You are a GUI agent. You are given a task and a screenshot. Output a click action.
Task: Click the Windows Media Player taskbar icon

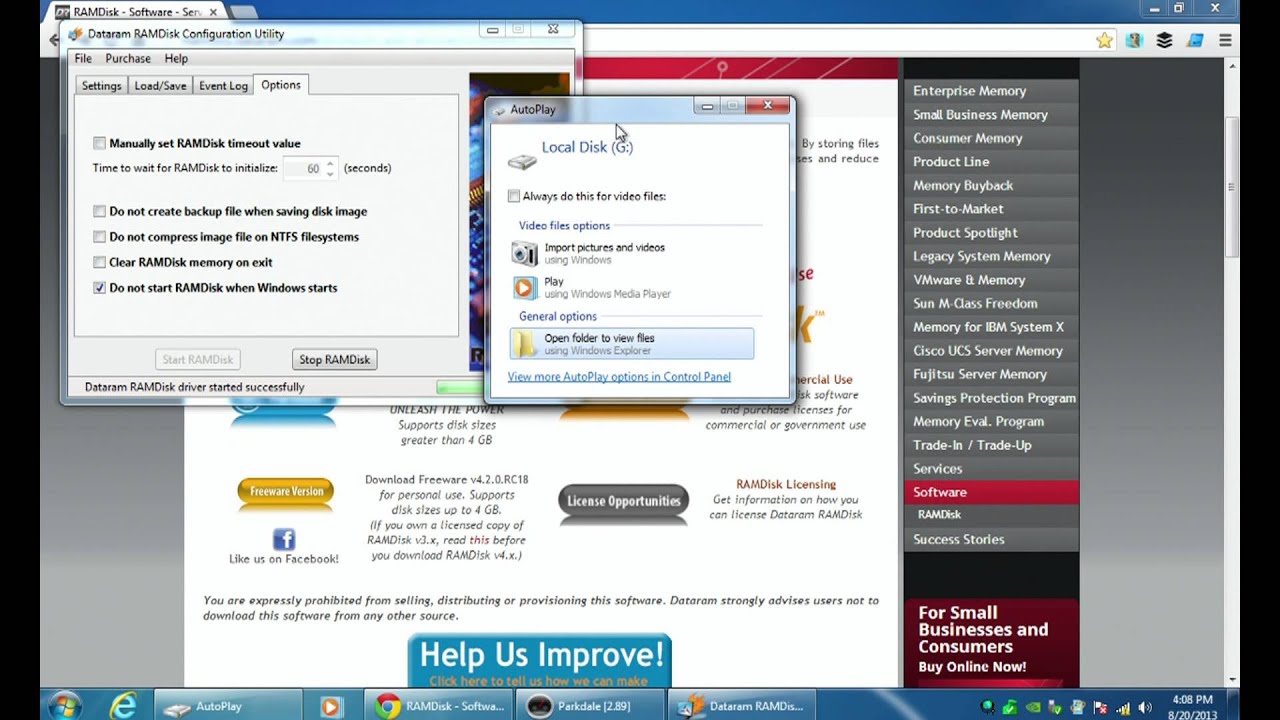(x=330, y=706)
